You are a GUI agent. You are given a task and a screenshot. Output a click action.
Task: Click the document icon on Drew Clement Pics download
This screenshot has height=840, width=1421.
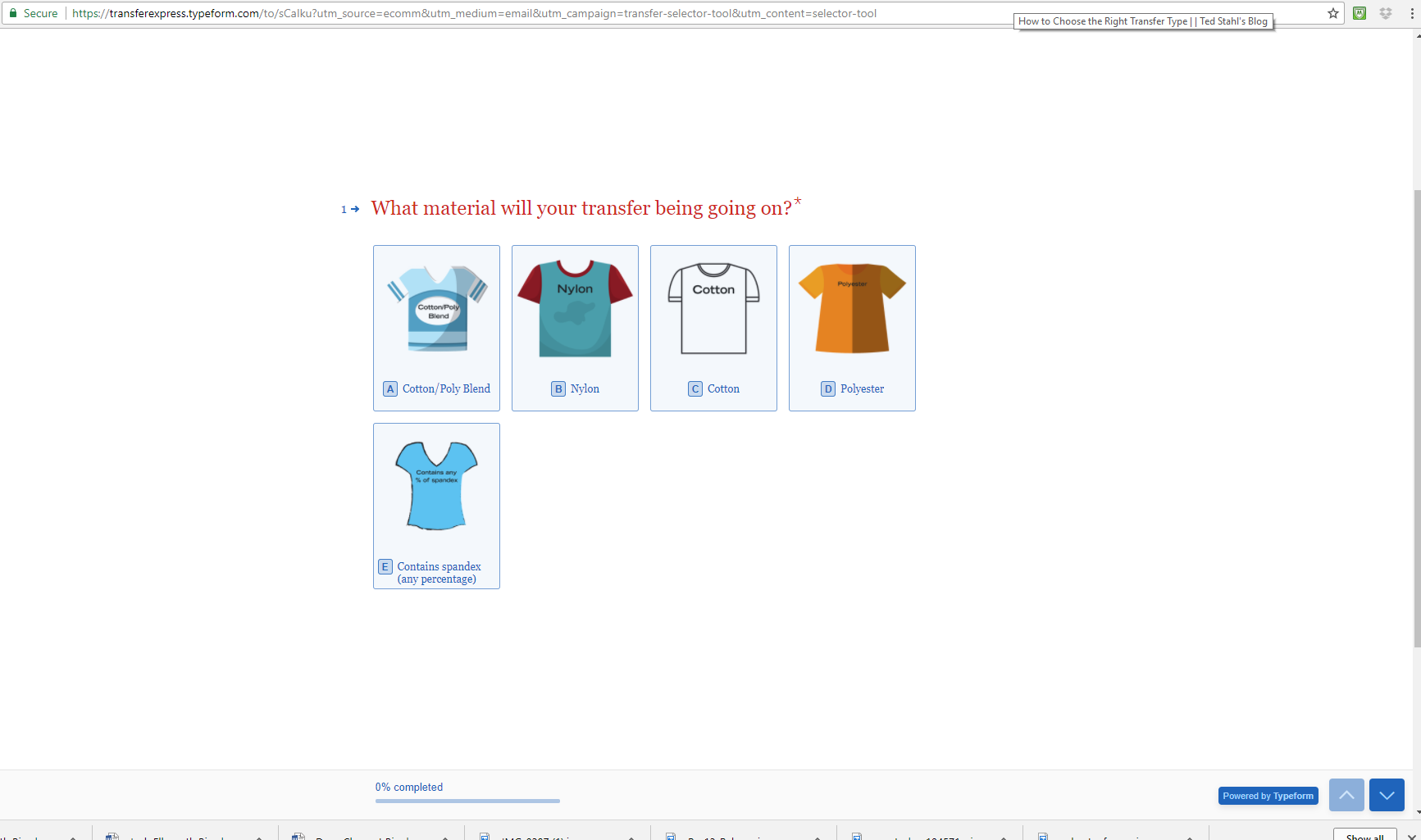coord(298,837)
